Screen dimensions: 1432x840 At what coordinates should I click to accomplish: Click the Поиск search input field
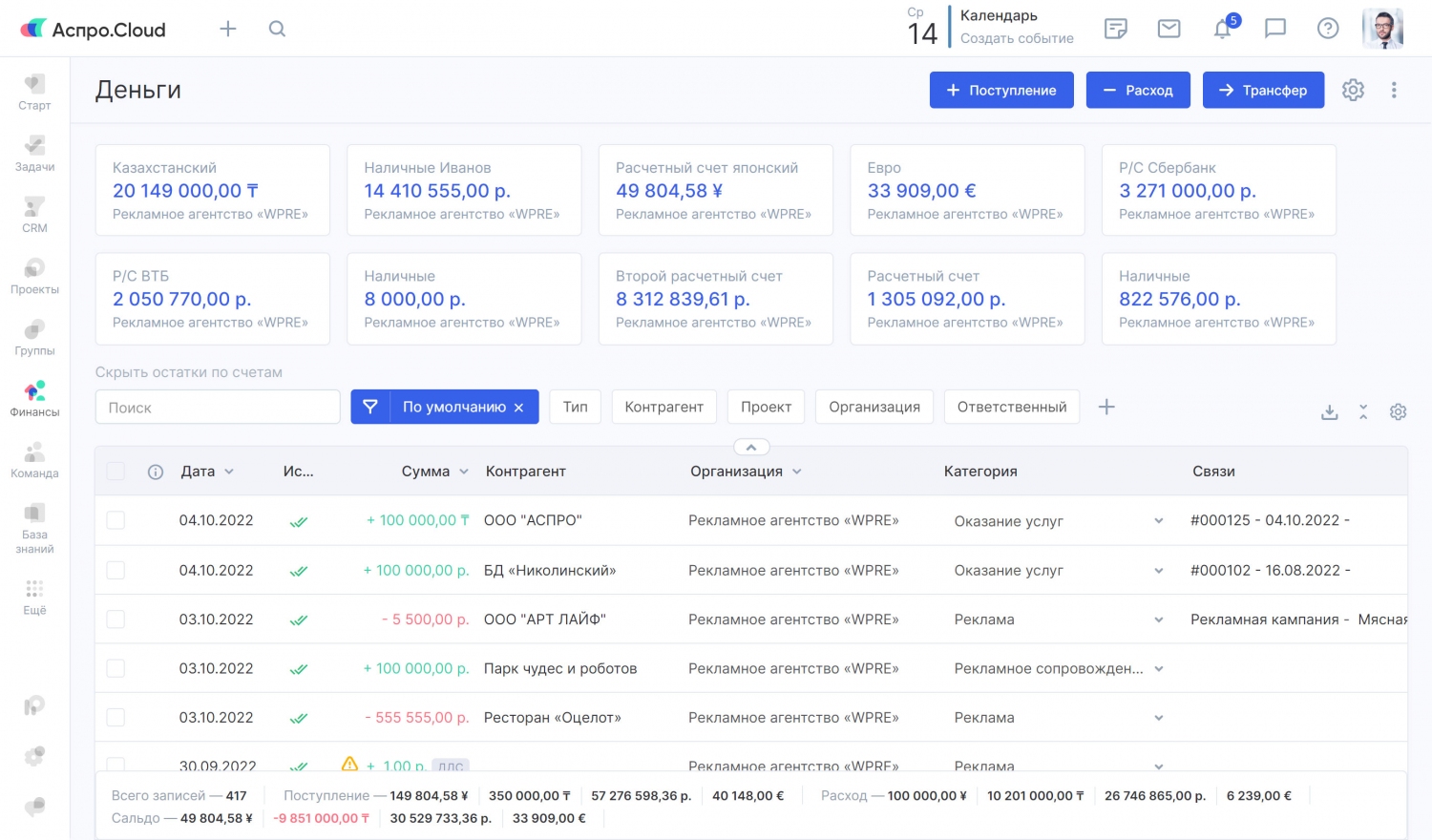tap(218, 408)
